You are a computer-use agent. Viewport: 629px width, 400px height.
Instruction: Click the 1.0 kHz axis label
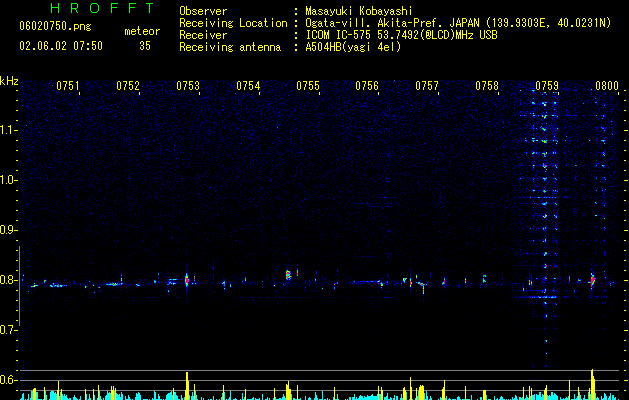8,180
